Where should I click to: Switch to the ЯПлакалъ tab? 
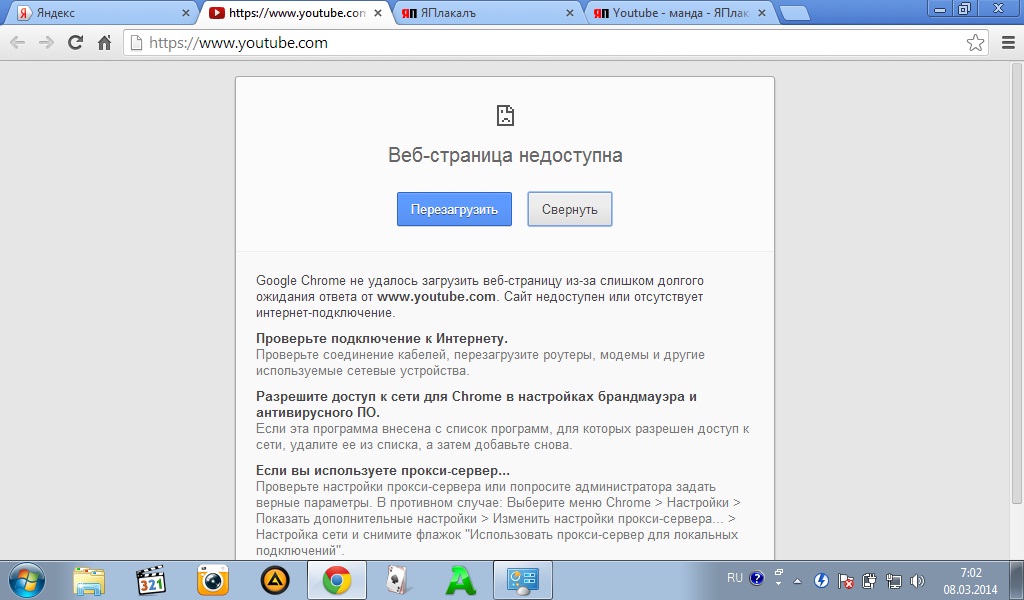click(487, 13)
